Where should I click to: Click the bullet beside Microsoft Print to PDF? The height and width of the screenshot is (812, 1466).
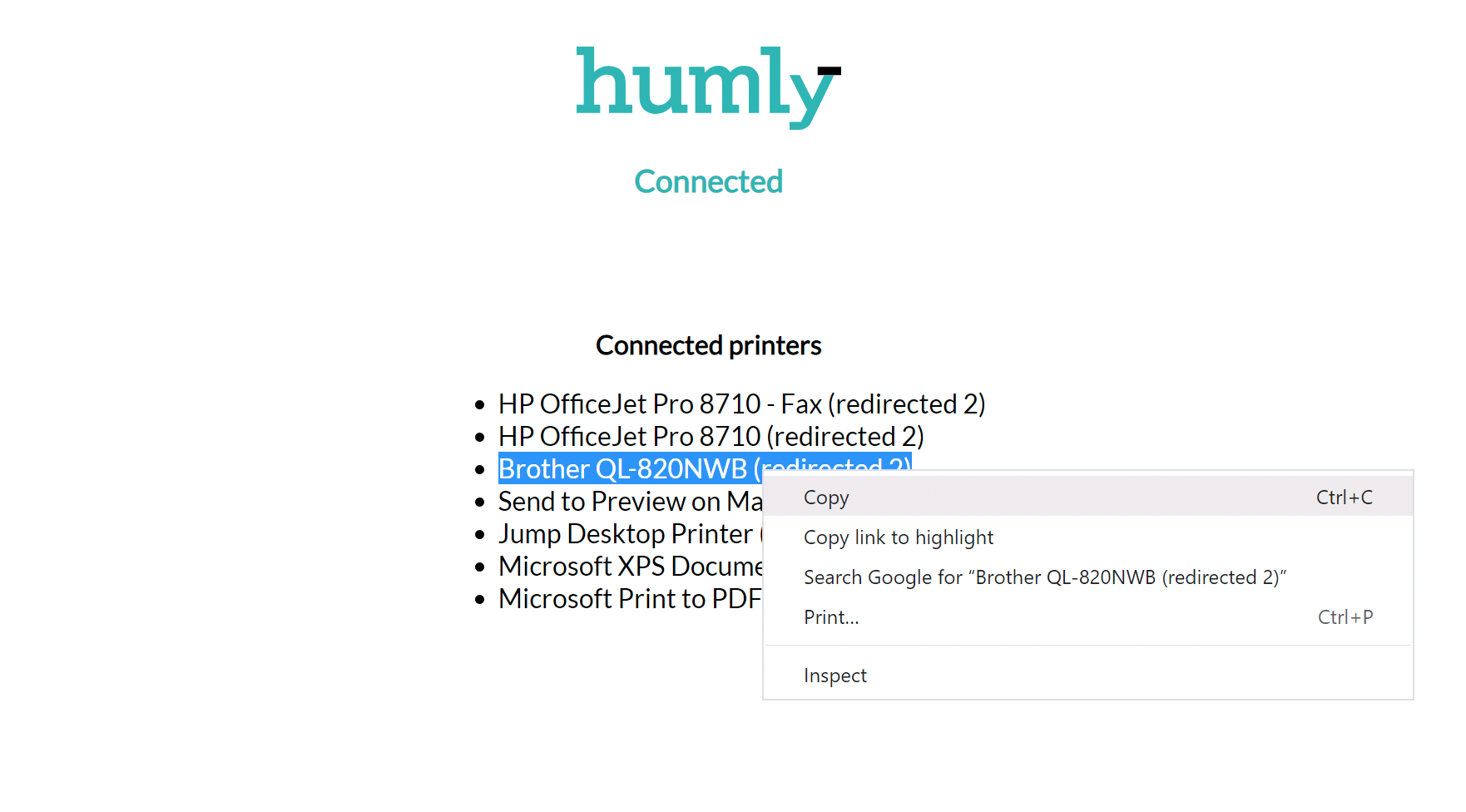(481, 598)
